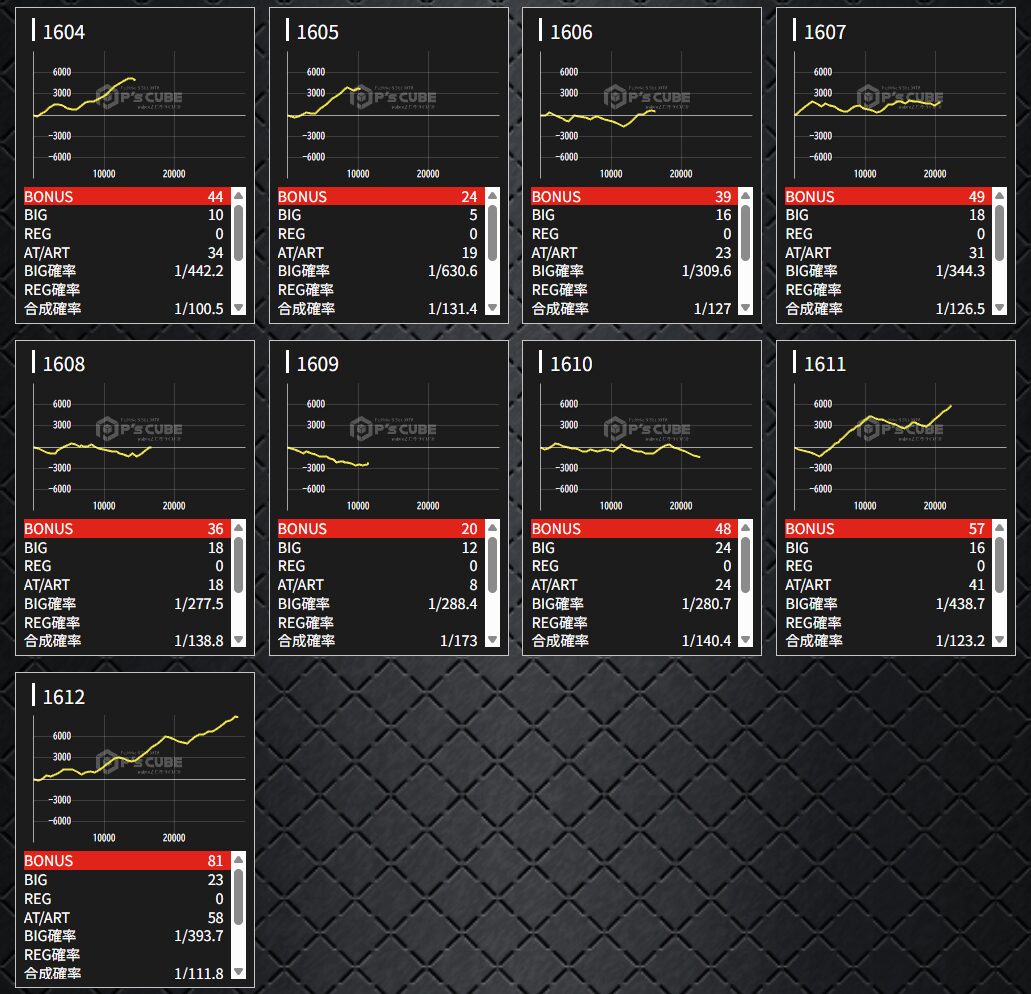This screenshot has height=994, width=1031.
Task: Click scroll down arrow in machine 1607 stats
Action: 999,308
